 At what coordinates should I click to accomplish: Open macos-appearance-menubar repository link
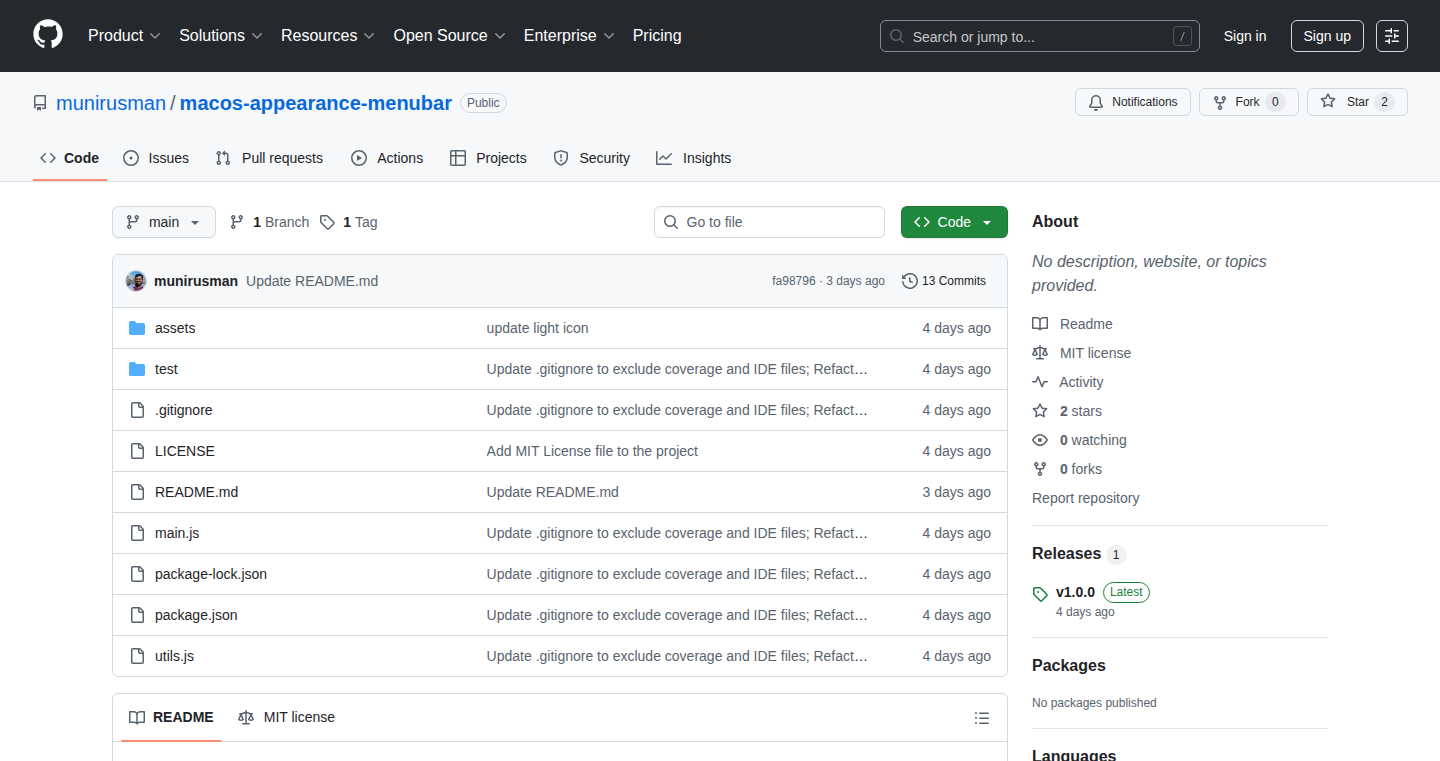[x=316, y=102]
